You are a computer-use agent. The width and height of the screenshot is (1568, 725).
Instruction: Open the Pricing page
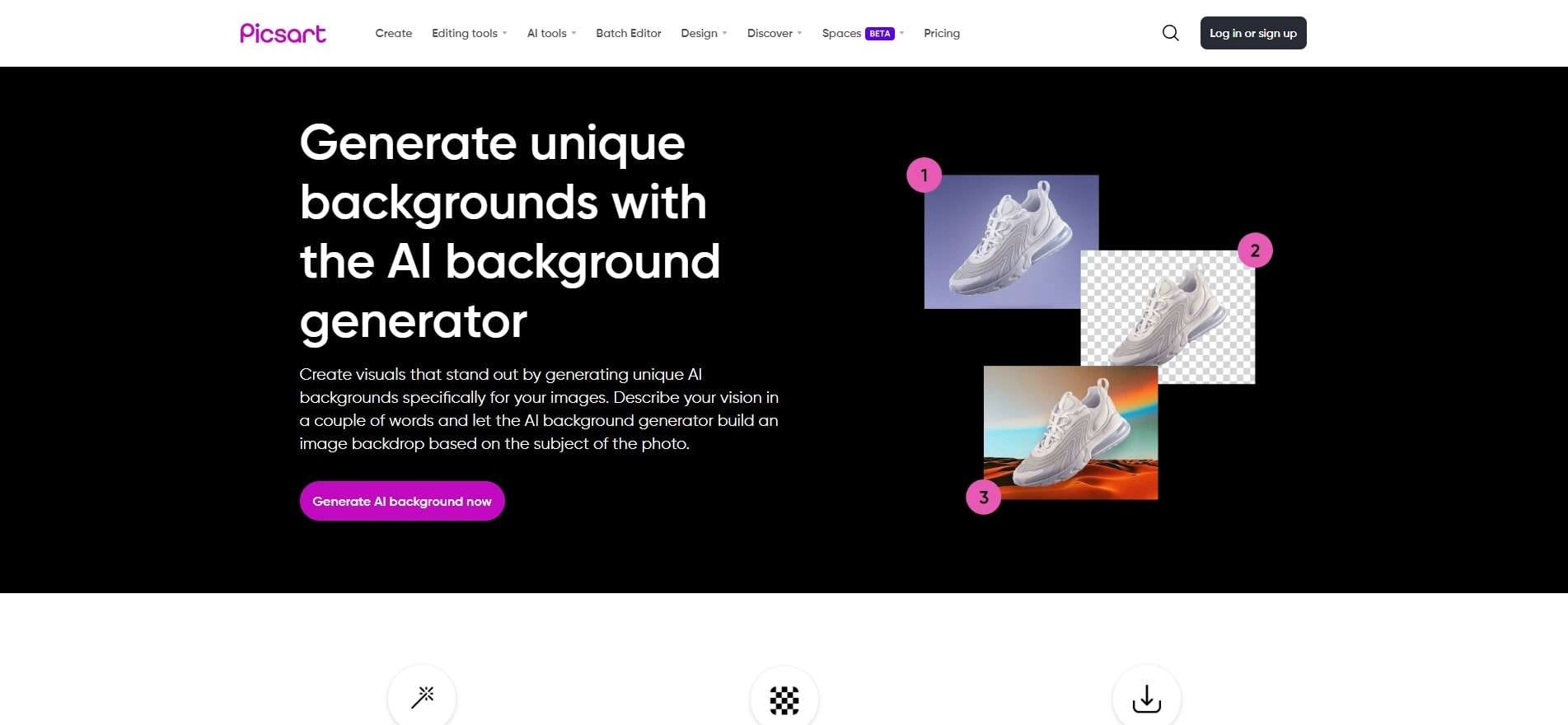coord(942,33)
